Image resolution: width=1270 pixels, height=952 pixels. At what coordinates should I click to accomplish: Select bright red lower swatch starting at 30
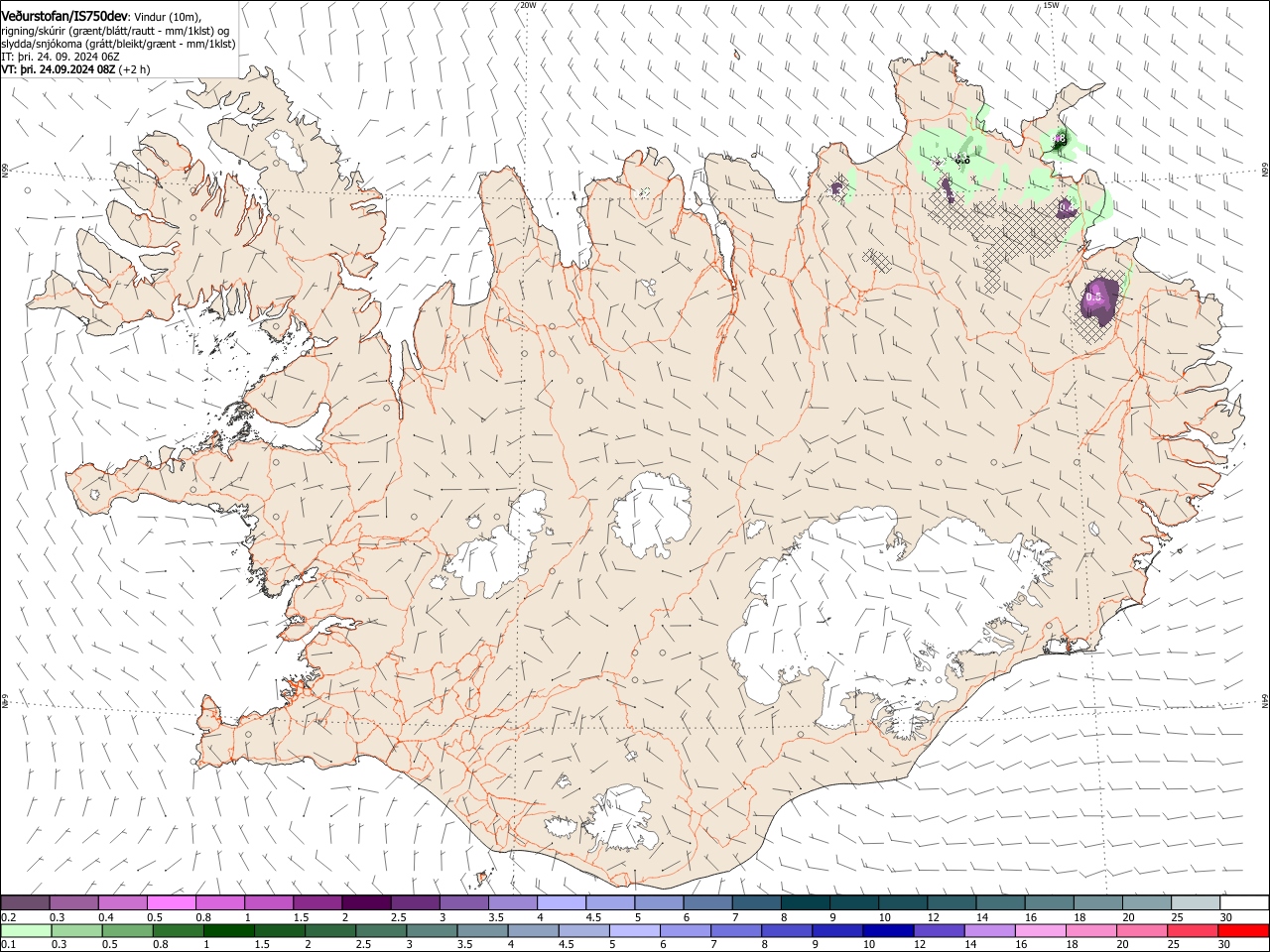pos(1242,930)
